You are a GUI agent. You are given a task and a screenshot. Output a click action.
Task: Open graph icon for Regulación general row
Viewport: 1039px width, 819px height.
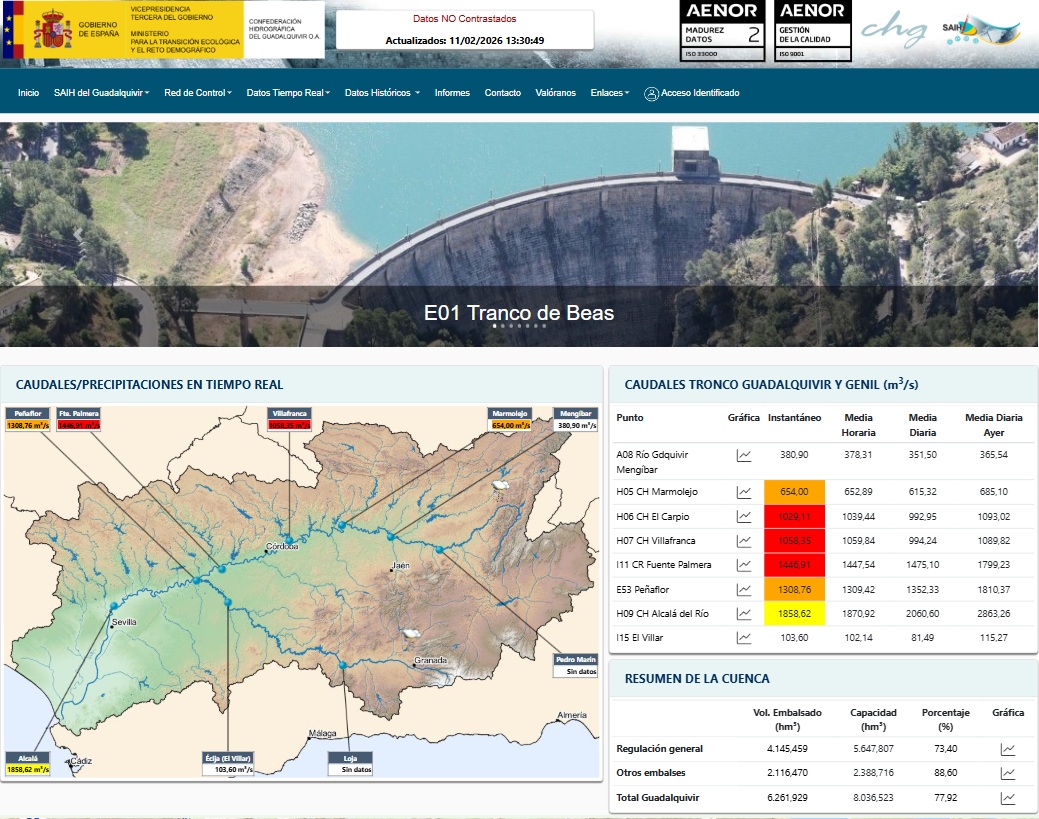[x=1008, y=749]
